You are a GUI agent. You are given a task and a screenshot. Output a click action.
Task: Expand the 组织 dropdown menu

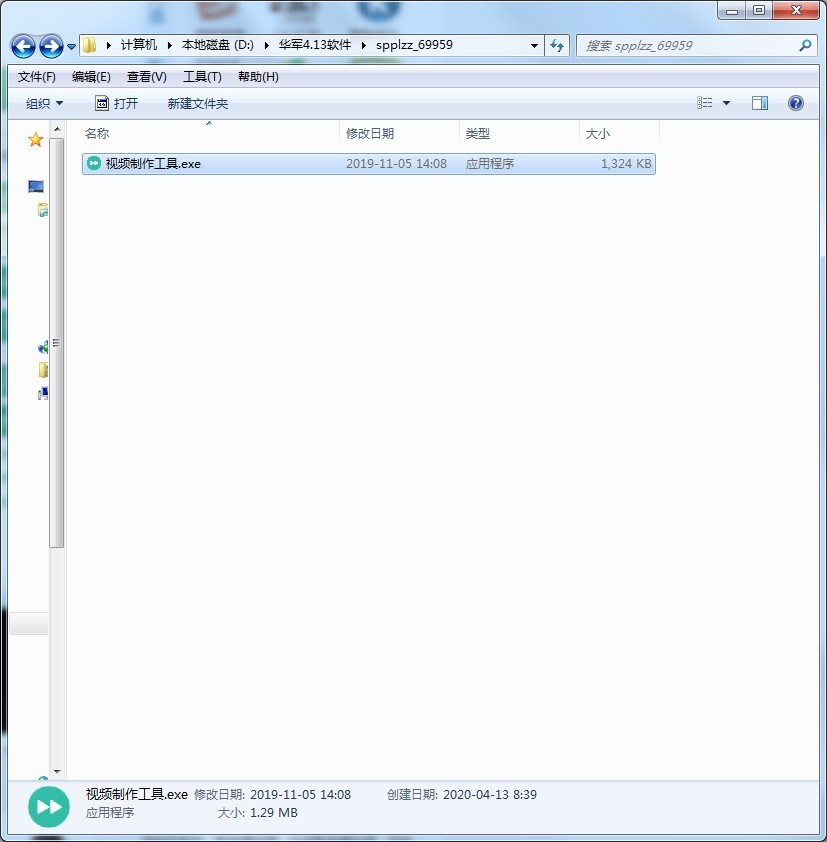tap(44, 103)
